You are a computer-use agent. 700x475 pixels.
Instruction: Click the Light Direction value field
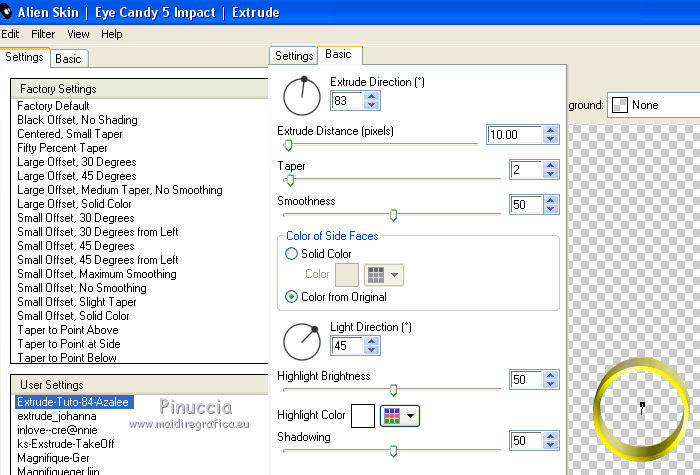point(347,346)
